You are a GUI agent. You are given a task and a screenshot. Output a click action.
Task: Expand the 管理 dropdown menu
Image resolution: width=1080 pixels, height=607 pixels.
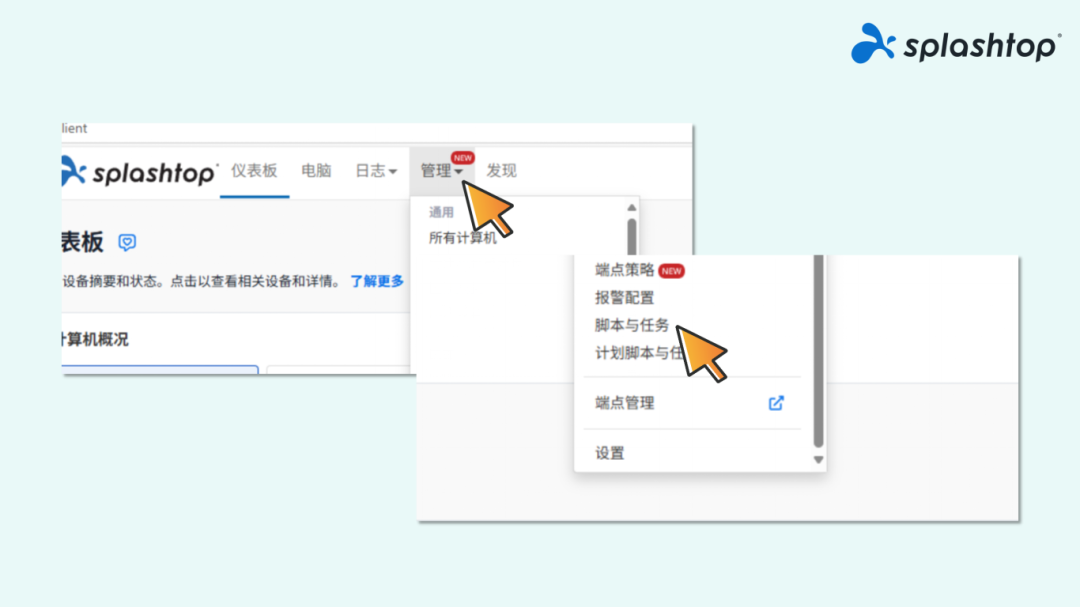(x=442, y=171)
